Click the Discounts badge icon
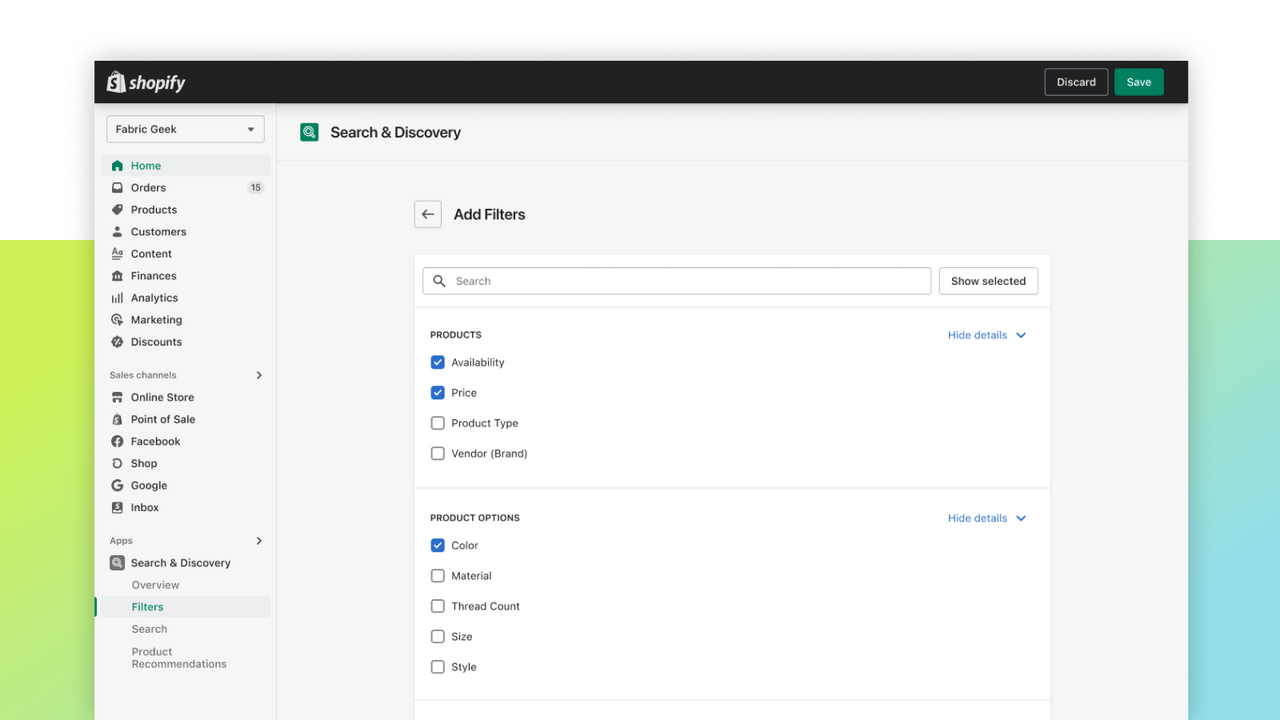The image size is (1280, 720). [117, 342]
